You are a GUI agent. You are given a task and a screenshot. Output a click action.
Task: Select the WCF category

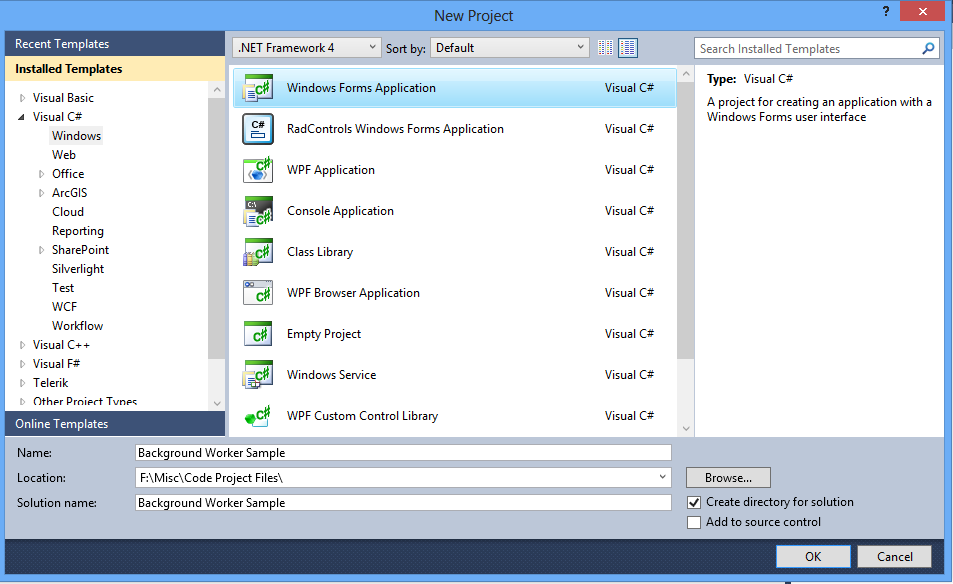click(64, 307)
